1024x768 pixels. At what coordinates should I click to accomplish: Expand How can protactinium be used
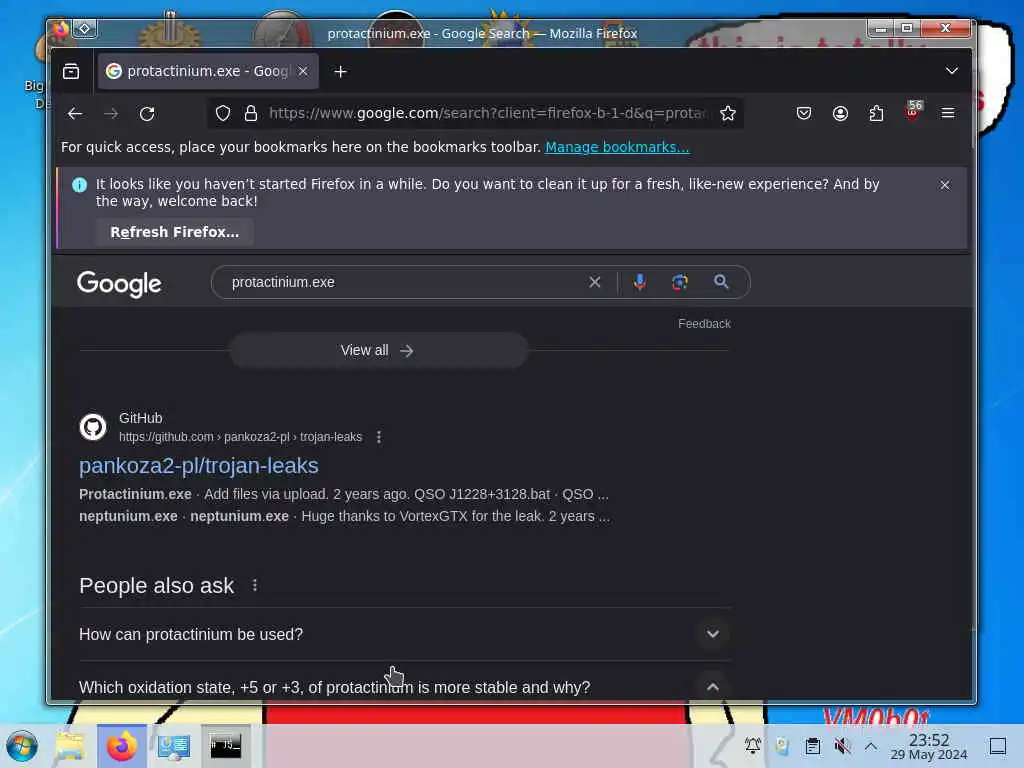(405, 634)
